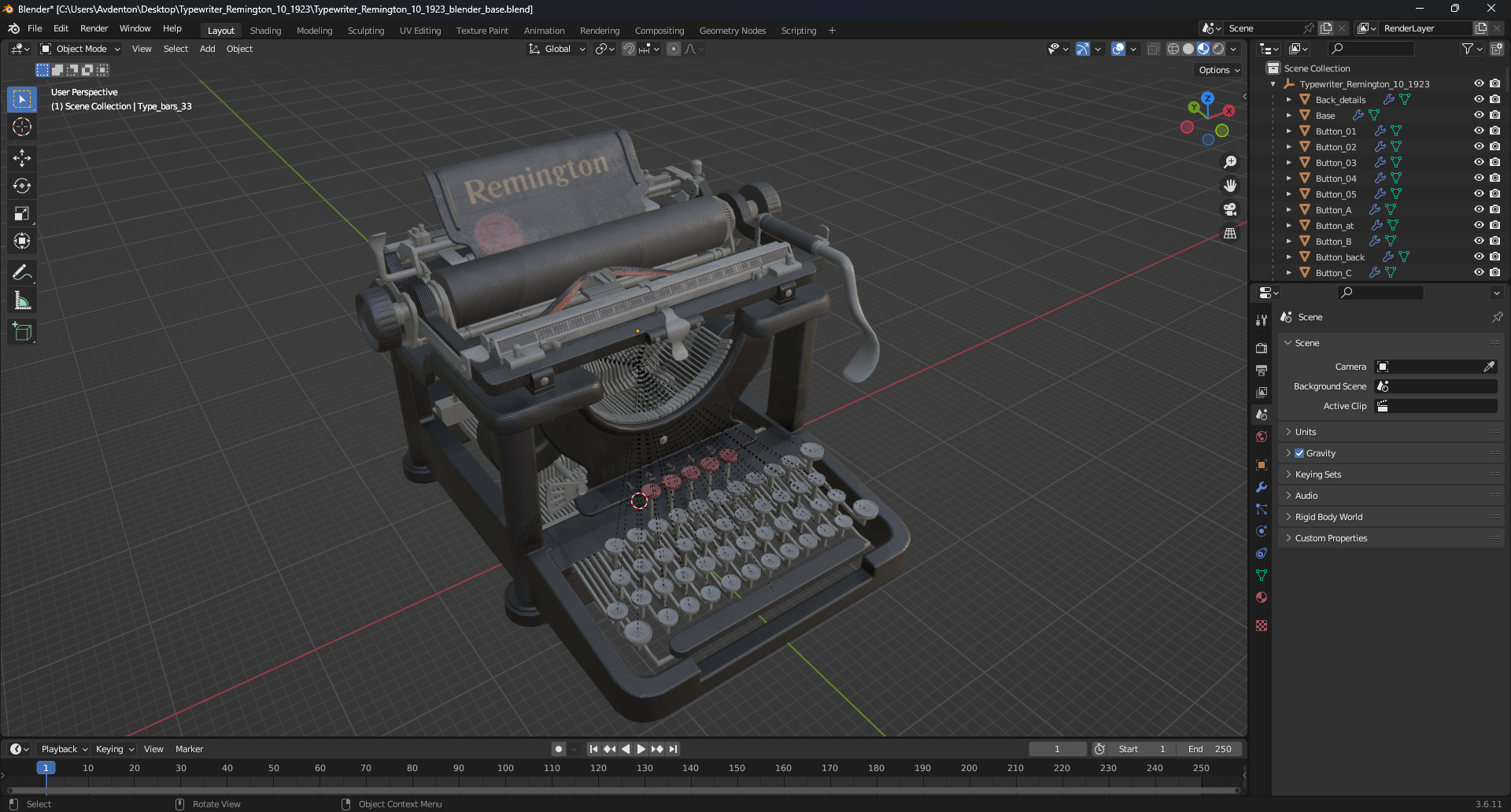Switch orthographic perspective grid icon
The height and width of the screenshot is (812, 1511).
1230,233
